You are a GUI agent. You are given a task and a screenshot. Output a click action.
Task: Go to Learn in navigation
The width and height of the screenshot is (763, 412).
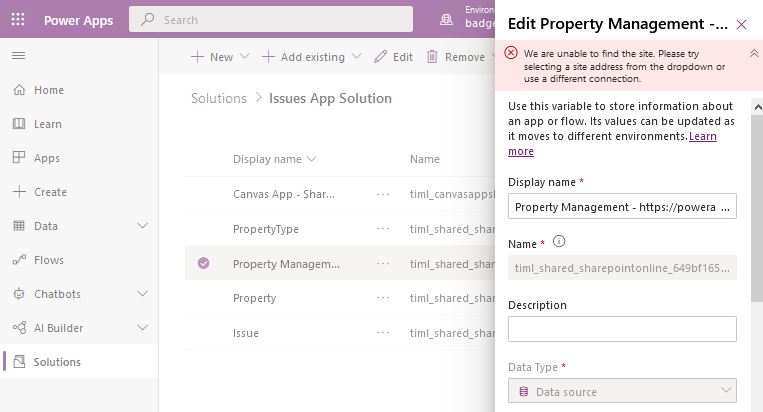pos(48,124)
